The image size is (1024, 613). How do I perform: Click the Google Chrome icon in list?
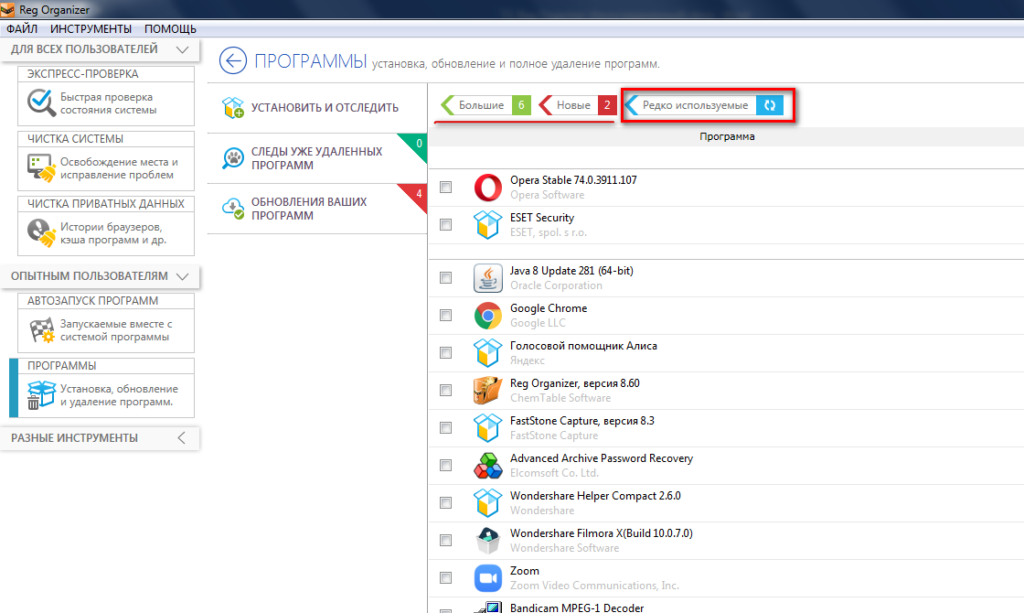tap(487, 316)
